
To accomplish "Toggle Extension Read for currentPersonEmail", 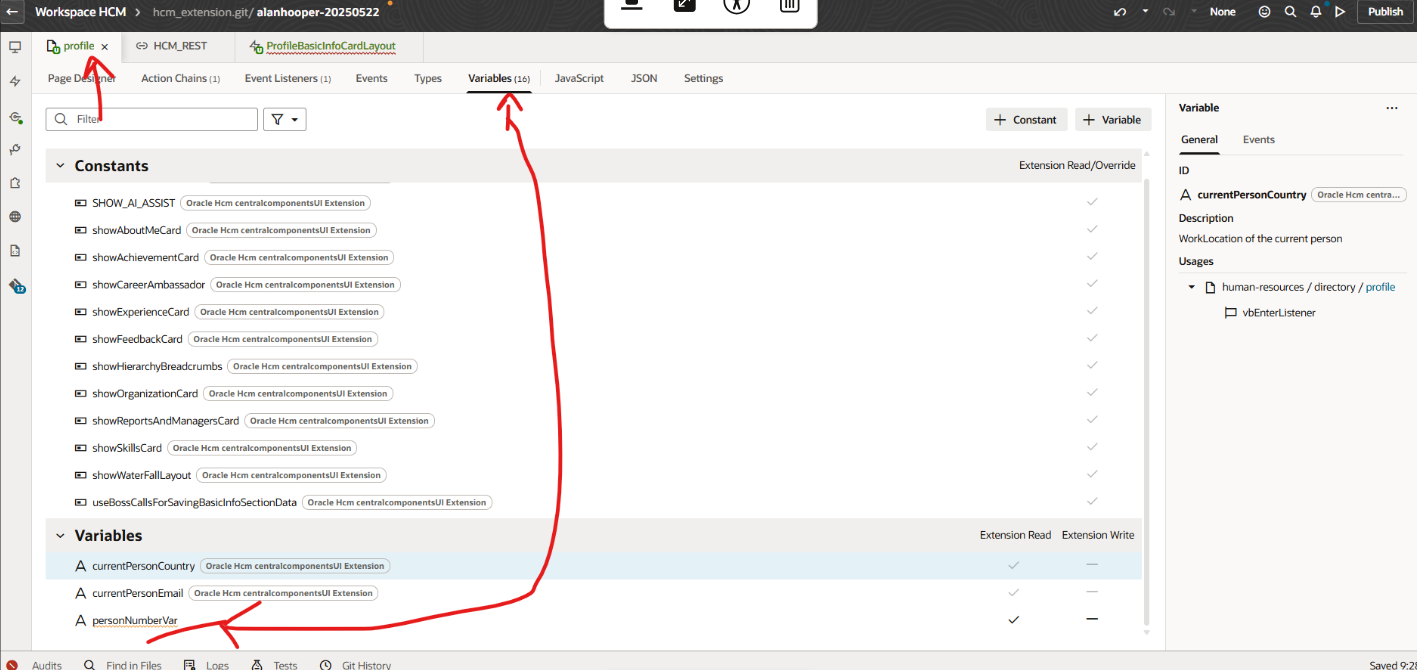I will tap(1013, 592).
